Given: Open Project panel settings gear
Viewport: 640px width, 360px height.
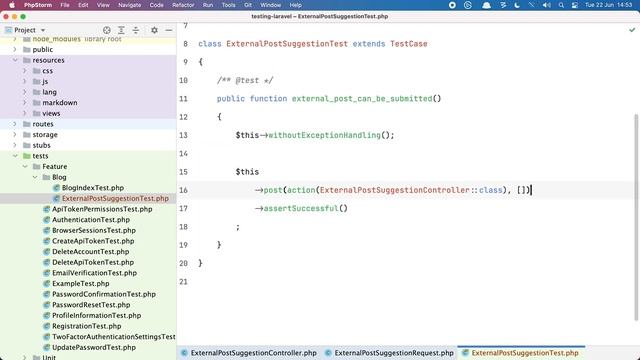Looking at the screenshot, I should [154, 30].
